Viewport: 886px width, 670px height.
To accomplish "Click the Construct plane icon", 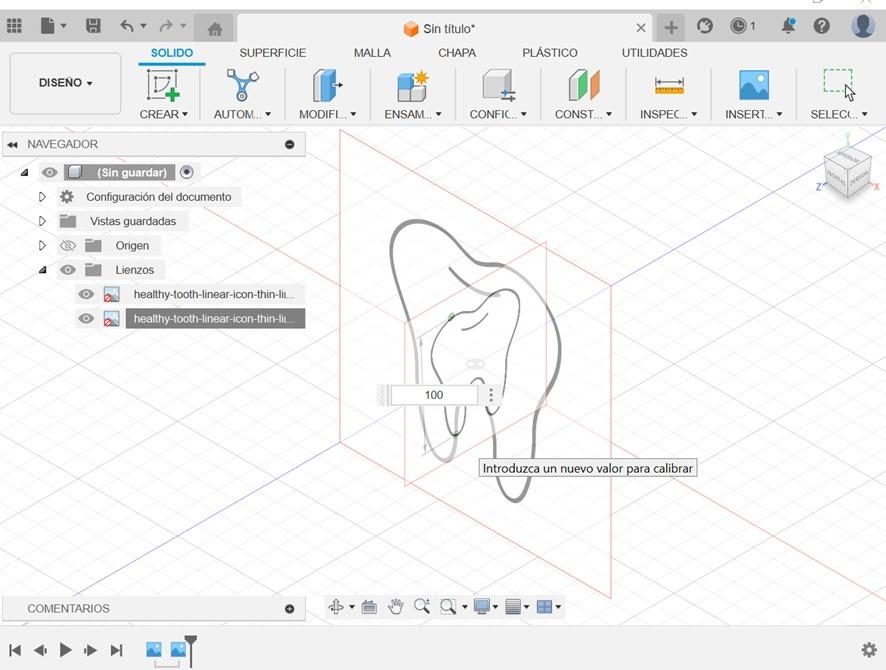I will coord(584,85).
